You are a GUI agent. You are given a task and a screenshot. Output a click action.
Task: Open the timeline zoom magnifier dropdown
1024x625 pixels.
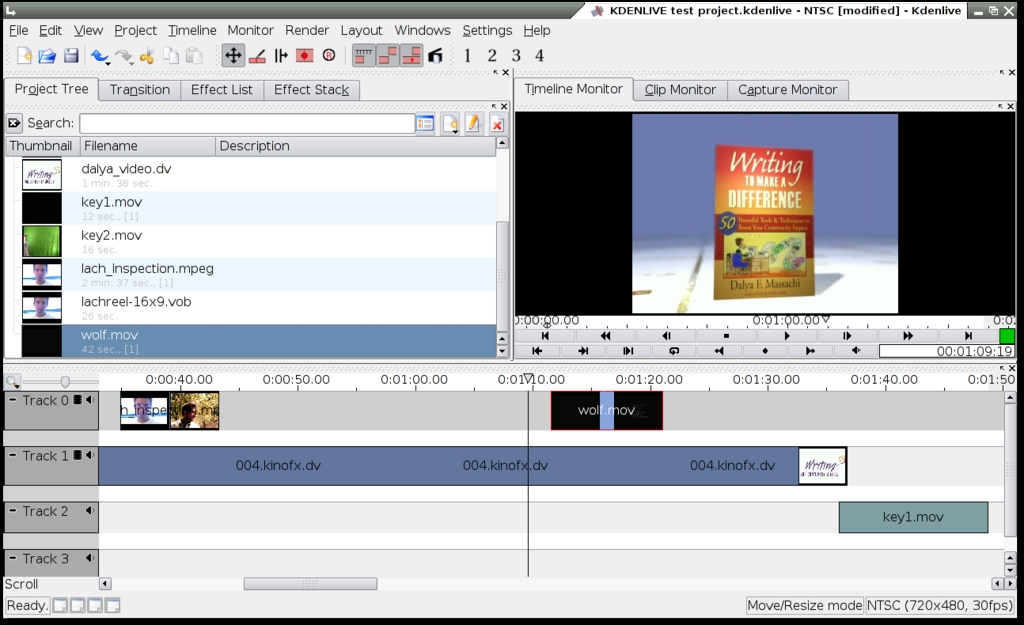click(12, 382)
